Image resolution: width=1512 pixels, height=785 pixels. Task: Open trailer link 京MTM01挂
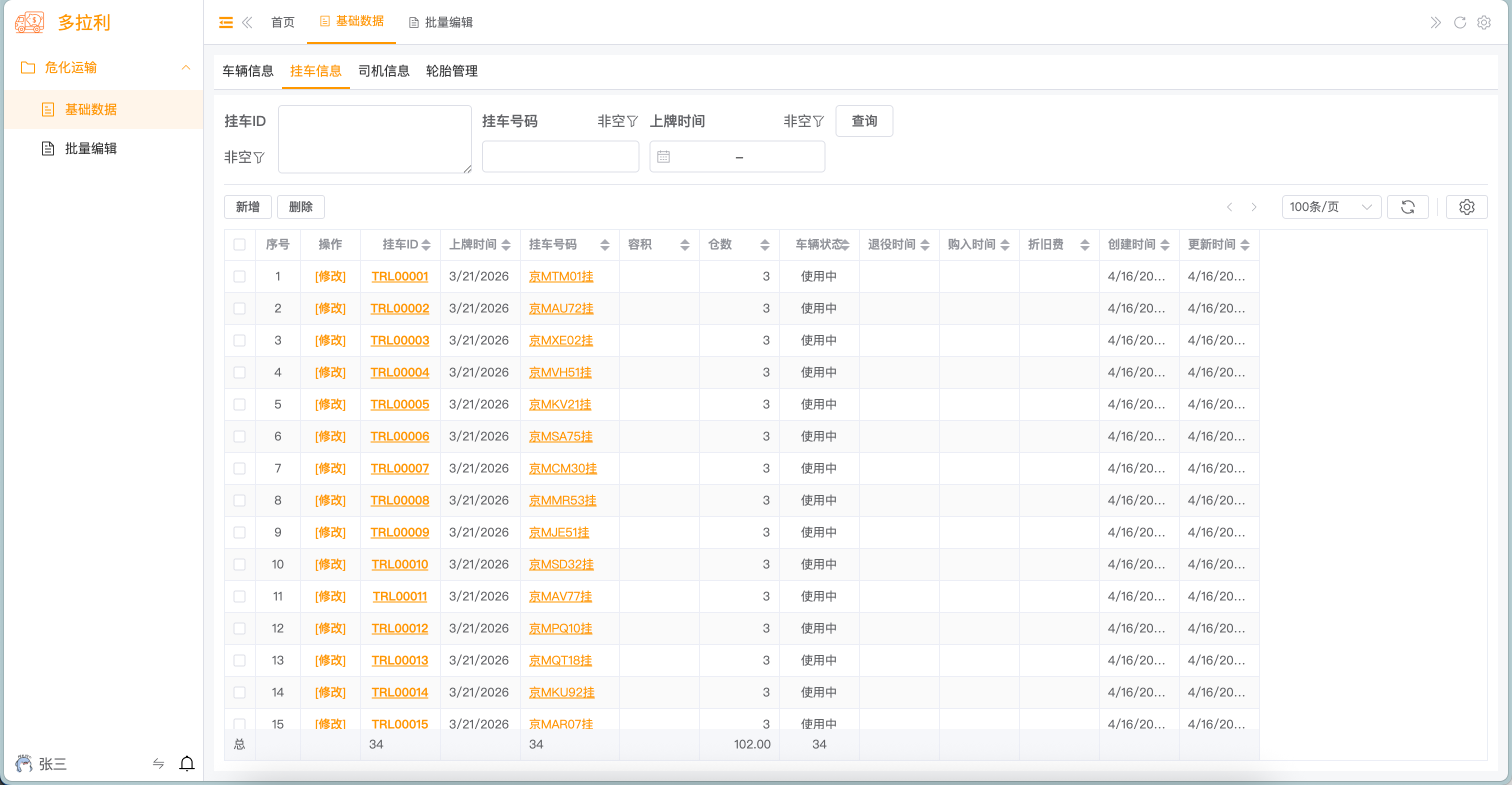[x=560, y=276]
